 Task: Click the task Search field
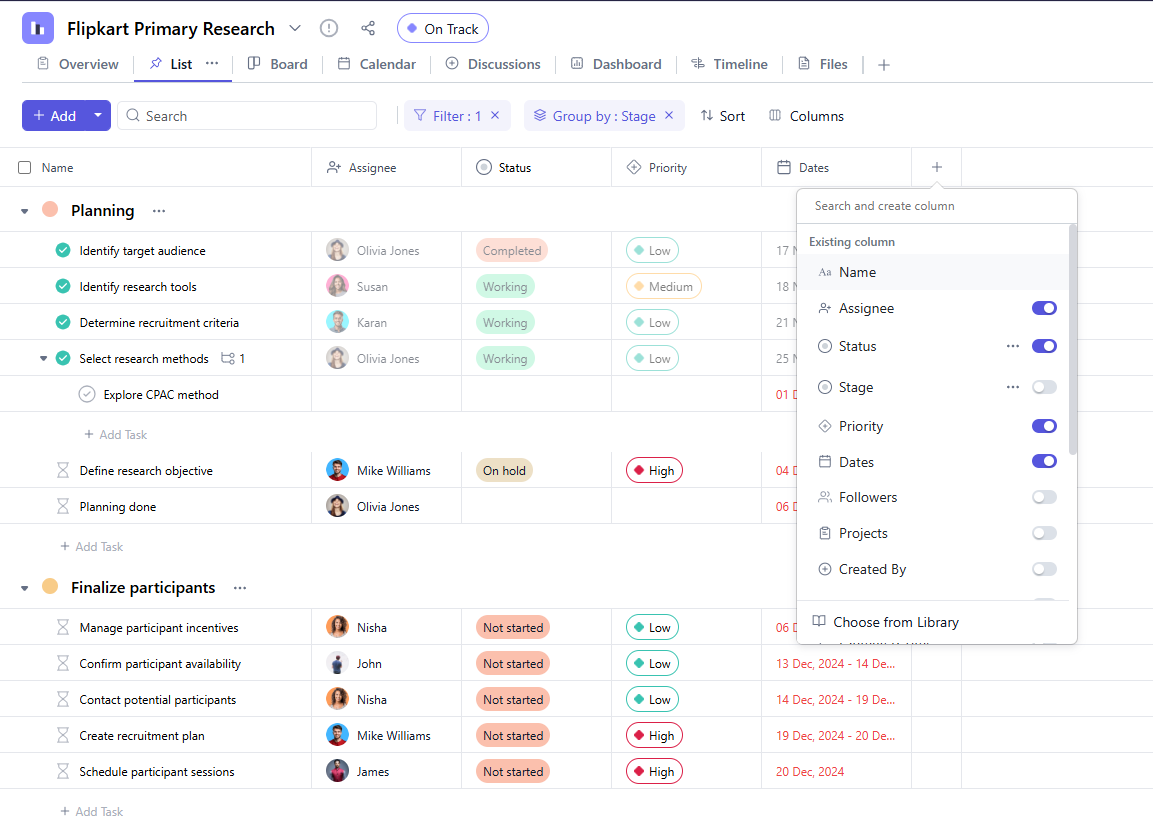tap(247, 115)
